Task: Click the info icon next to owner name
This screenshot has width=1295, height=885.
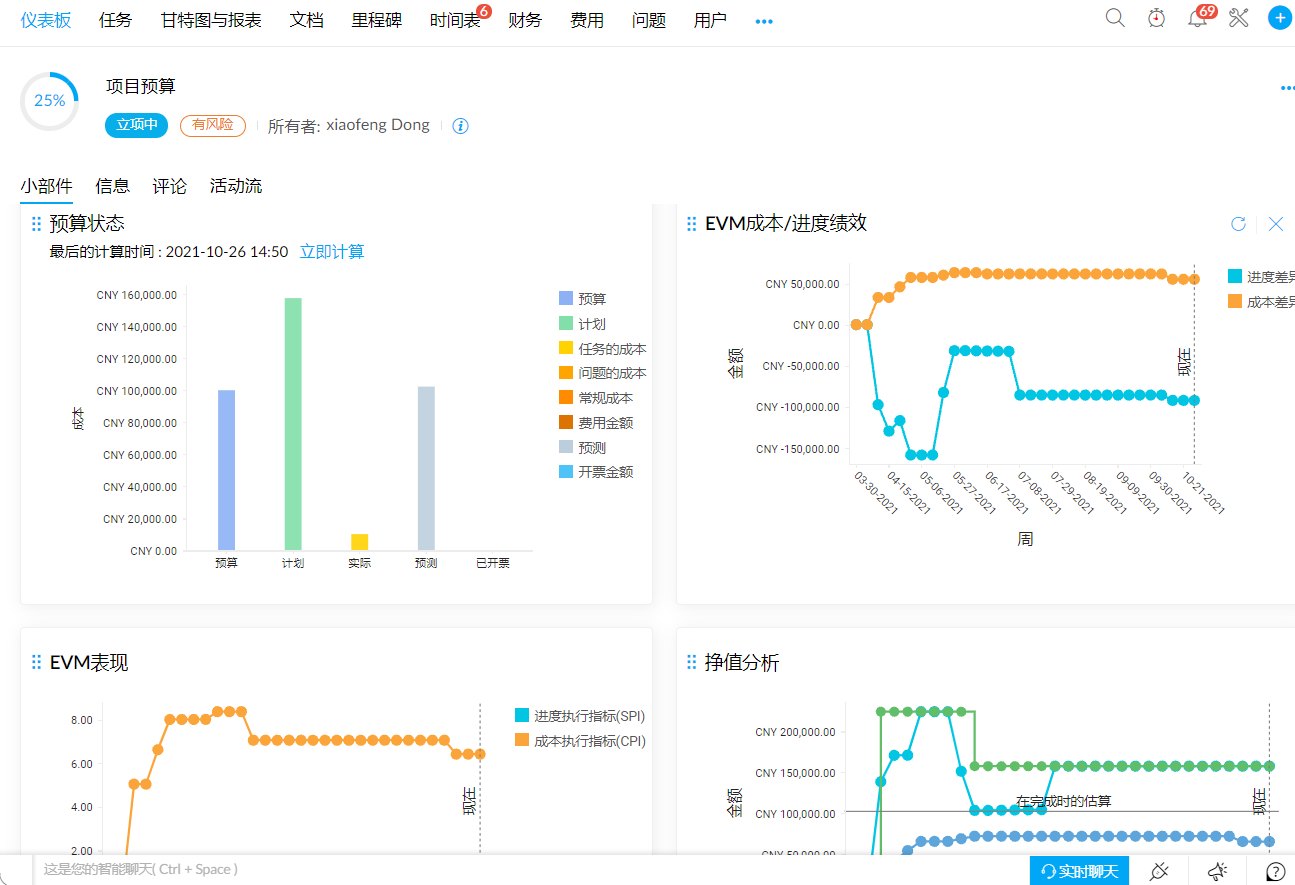Action: 459,125
